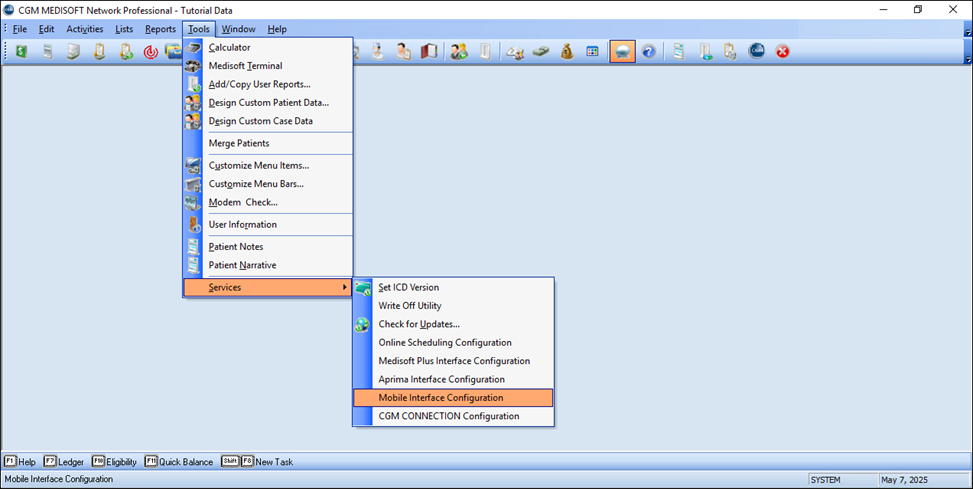
Task: Select Modem Check menu entry
Action: [x=268, y=202]
